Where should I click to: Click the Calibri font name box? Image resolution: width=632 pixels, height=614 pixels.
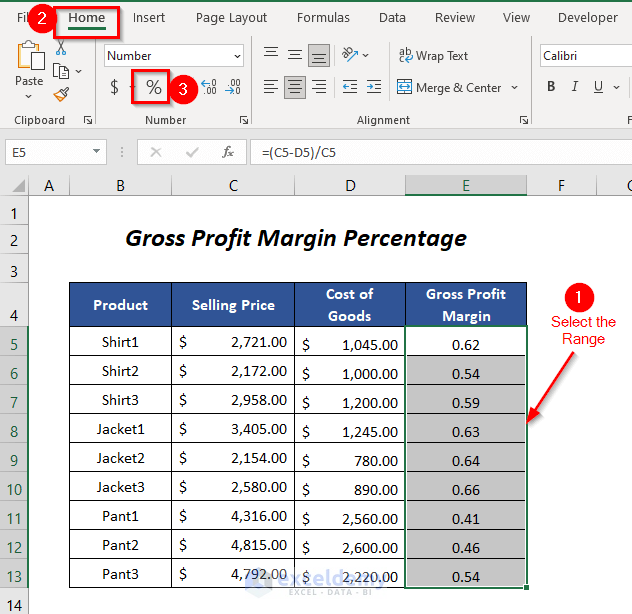tap(586, 56)
